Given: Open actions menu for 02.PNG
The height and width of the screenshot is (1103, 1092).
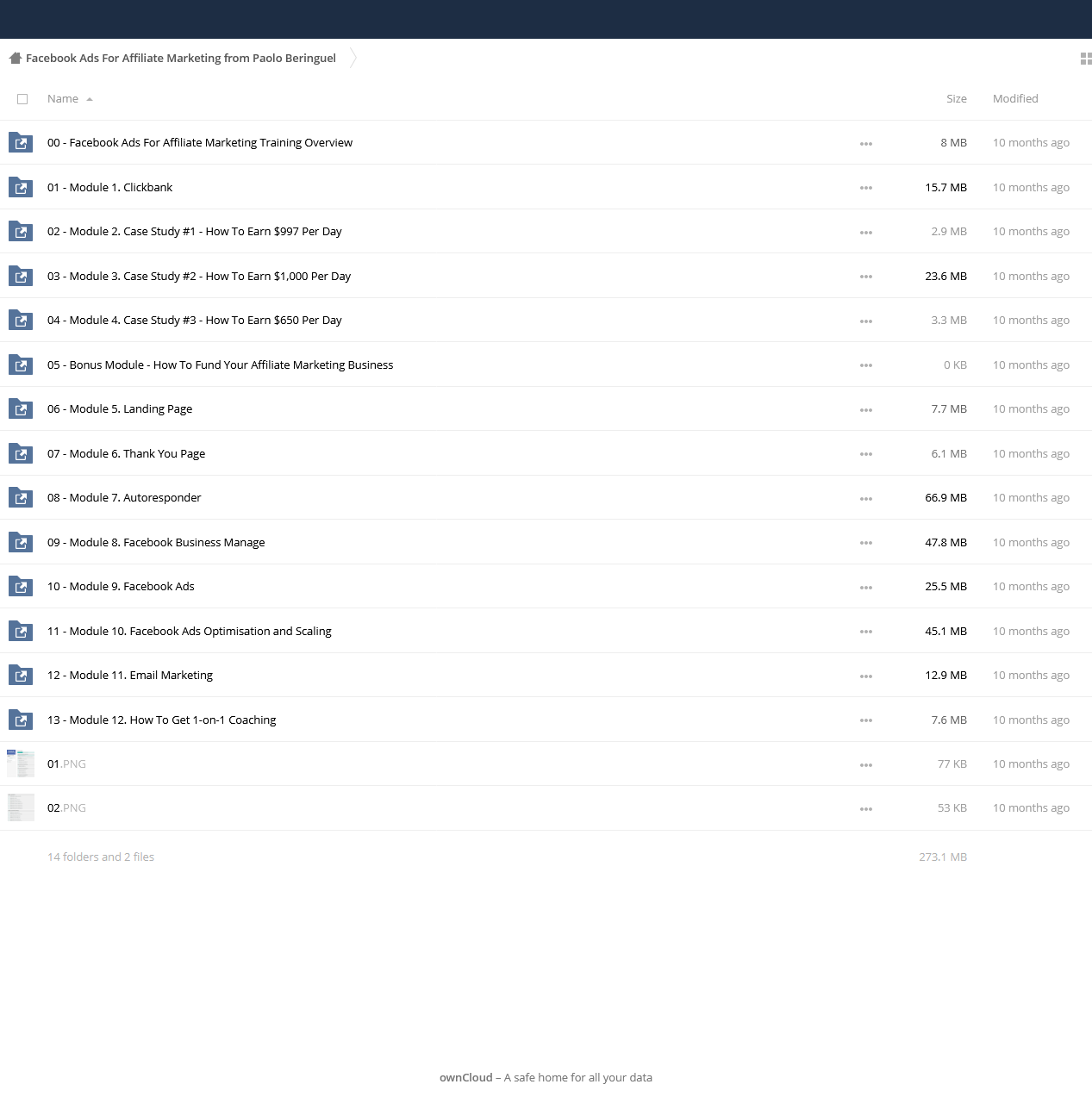Looking at the screenshot, I should 866,809.
